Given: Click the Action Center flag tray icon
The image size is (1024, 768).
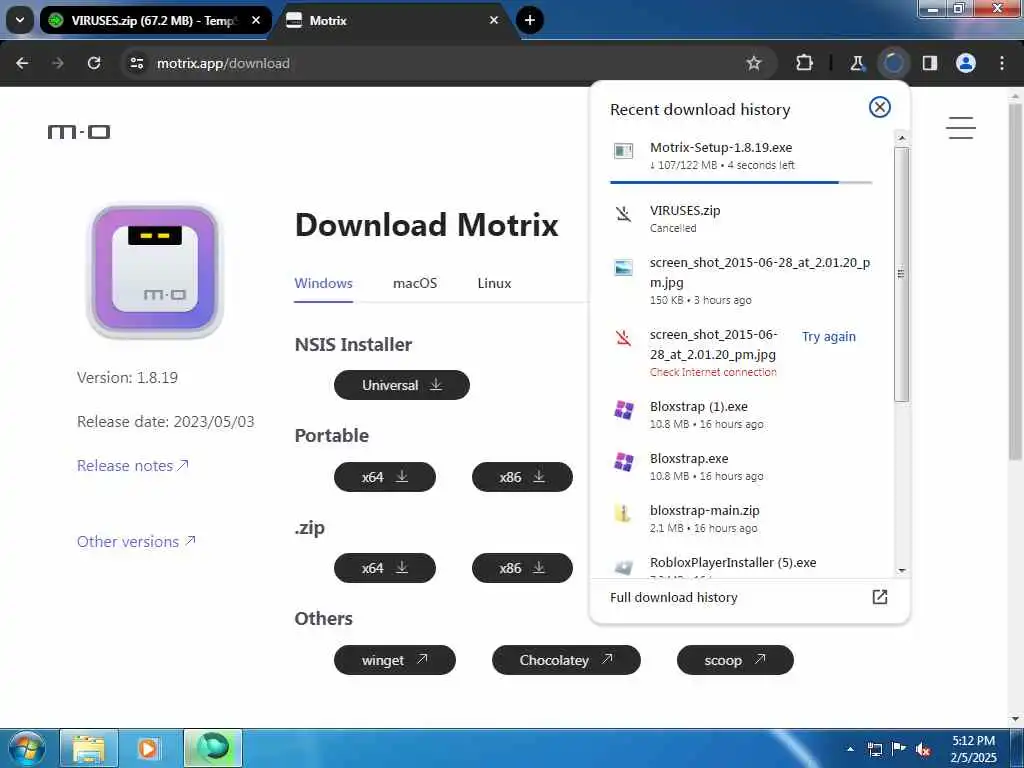Looking at the screenshot, I should pyautogui.click(x=899, y=749).
